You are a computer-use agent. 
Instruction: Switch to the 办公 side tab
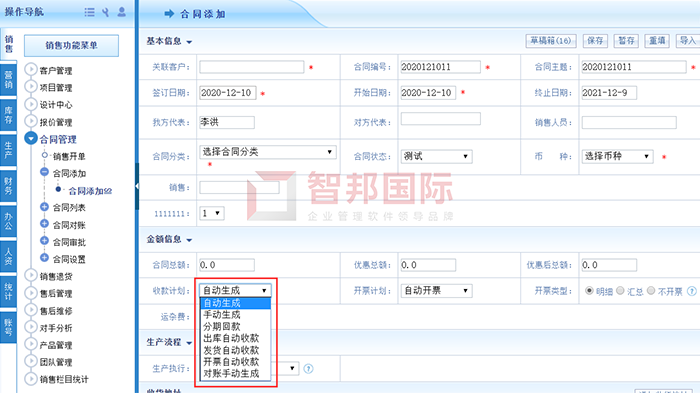coord(8,221)
